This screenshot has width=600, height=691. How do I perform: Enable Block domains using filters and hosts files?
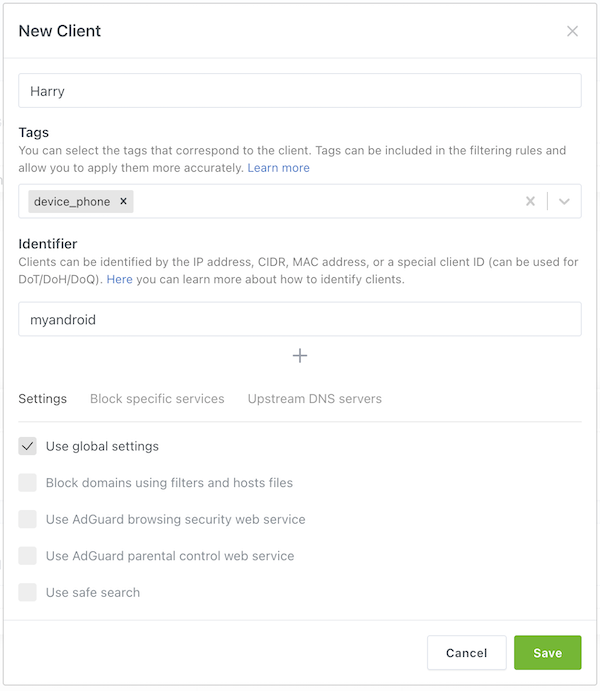pyautogui.click(x=28, y=483)
